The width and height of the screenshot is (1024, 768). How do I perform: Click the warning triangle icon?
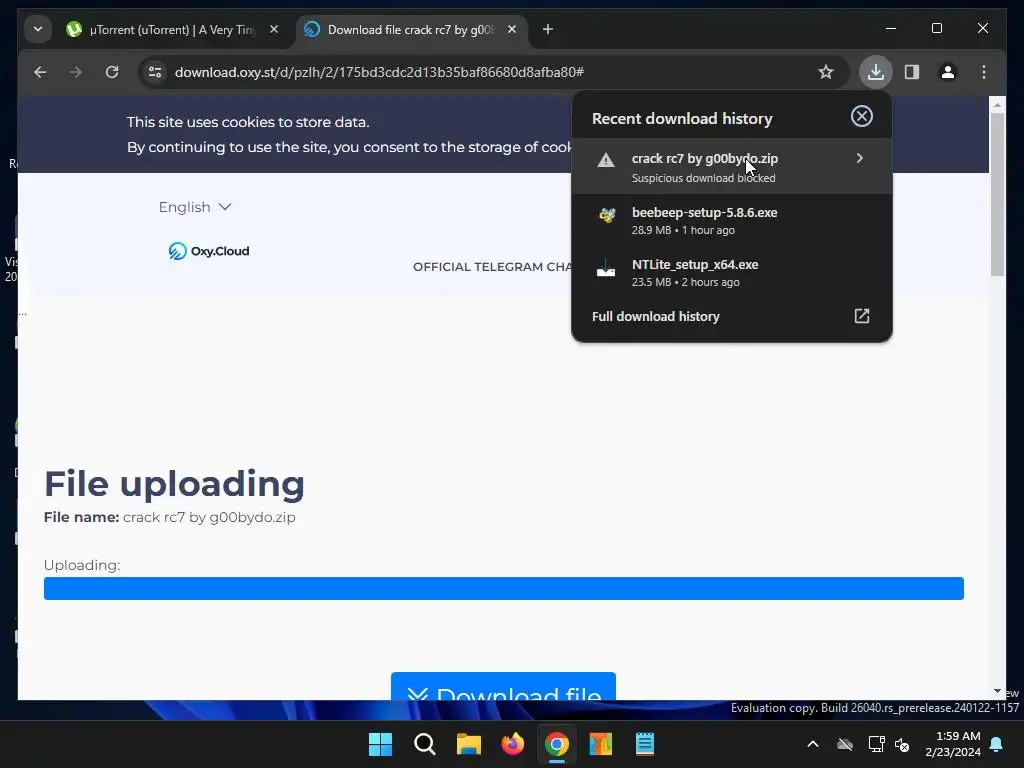click(606, 160)
